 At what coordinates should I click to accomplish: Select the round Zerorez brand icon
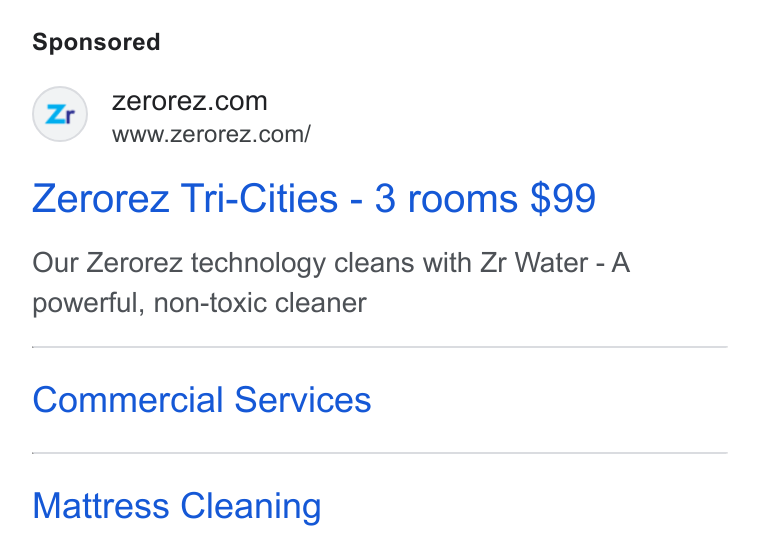click(60, 114)
